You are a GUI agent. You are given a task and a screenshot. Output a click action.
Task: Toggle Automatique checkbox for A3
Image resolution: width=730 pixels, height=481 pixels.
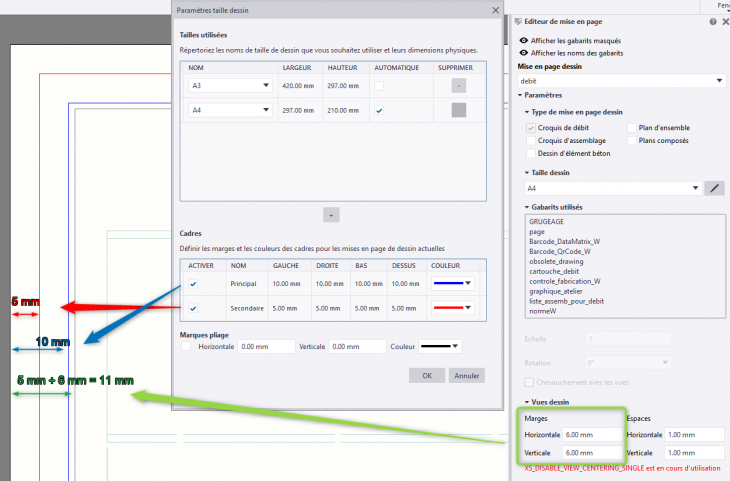pyautogui.click(x=379, y=86)
